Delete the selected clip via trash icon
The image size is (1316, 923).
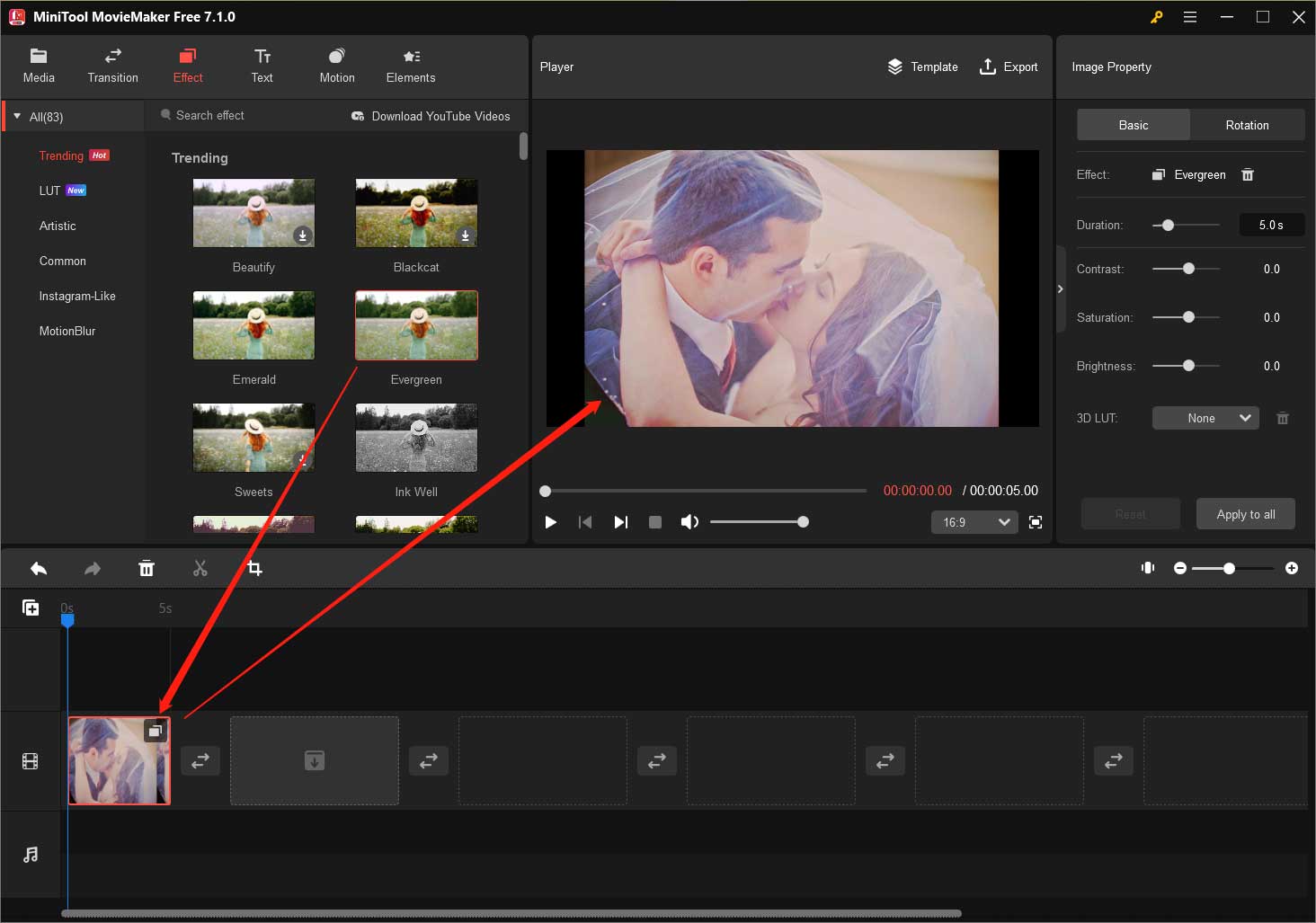(147, 568)
